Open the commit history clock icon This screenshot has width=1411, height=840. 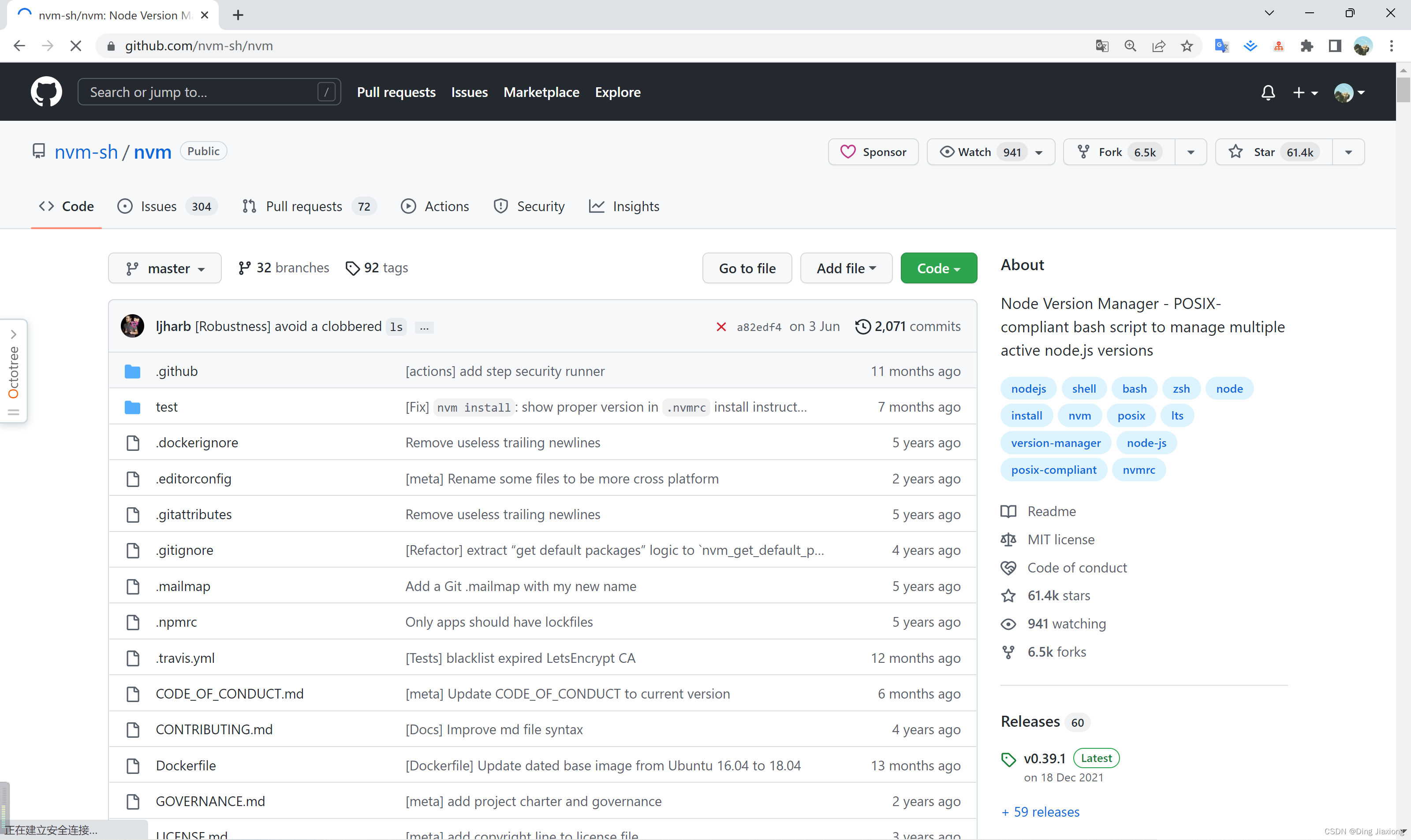(x=862, y=327)
